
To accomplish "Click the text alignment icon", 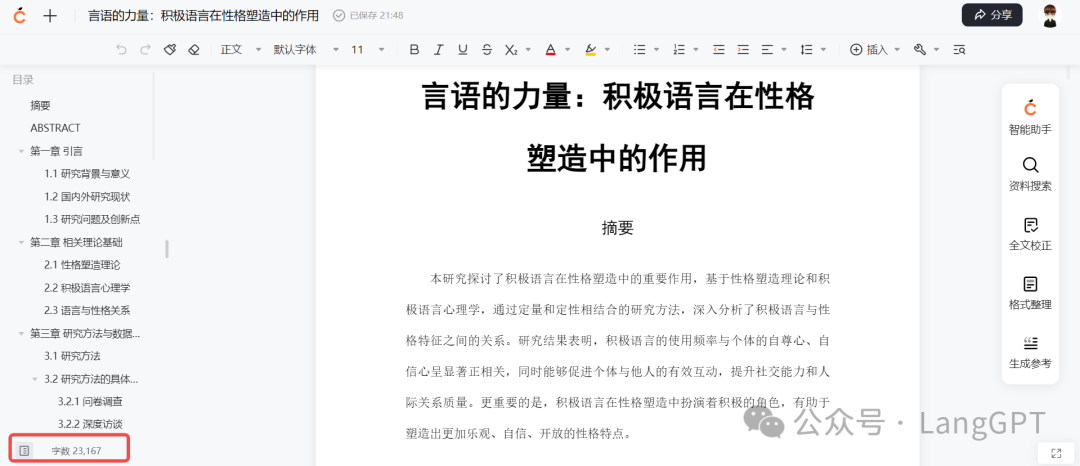I will [x=767, y=50].
